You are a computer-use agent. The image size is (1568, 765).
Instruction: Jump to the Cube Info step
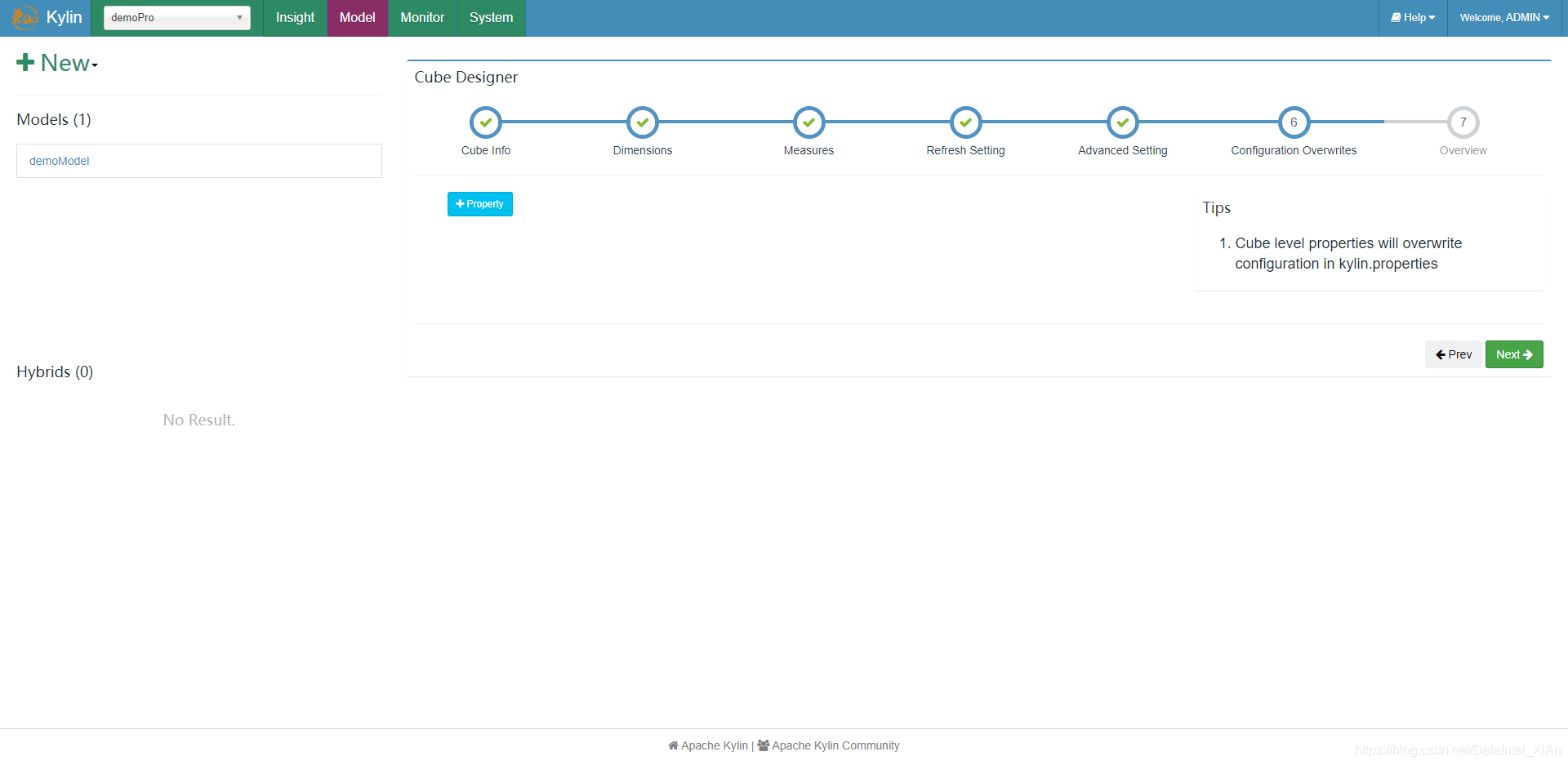pyautogui.click(x=486, y=122)
